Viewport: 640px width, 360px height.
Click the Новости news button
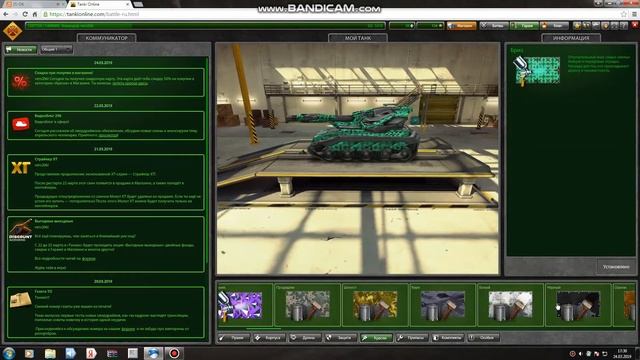(21, 49)
